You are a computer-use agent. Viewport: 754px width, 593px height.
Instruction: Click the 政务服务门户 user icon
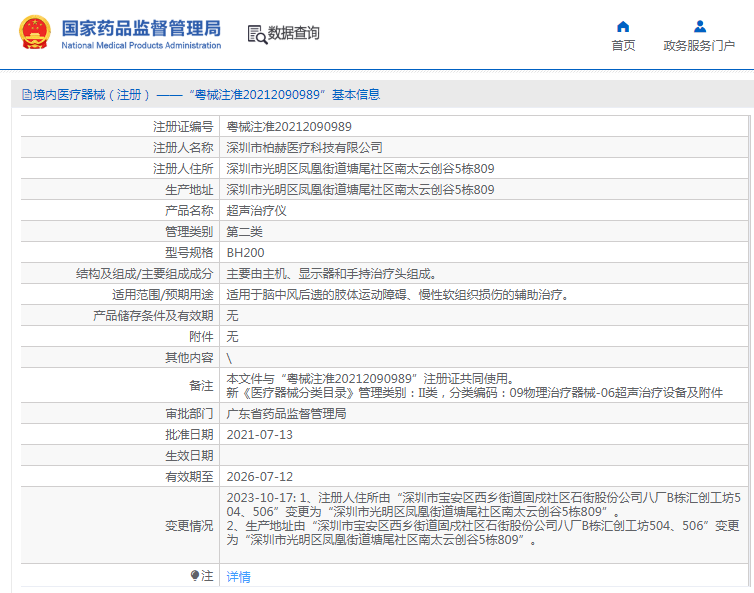(700, 26)
